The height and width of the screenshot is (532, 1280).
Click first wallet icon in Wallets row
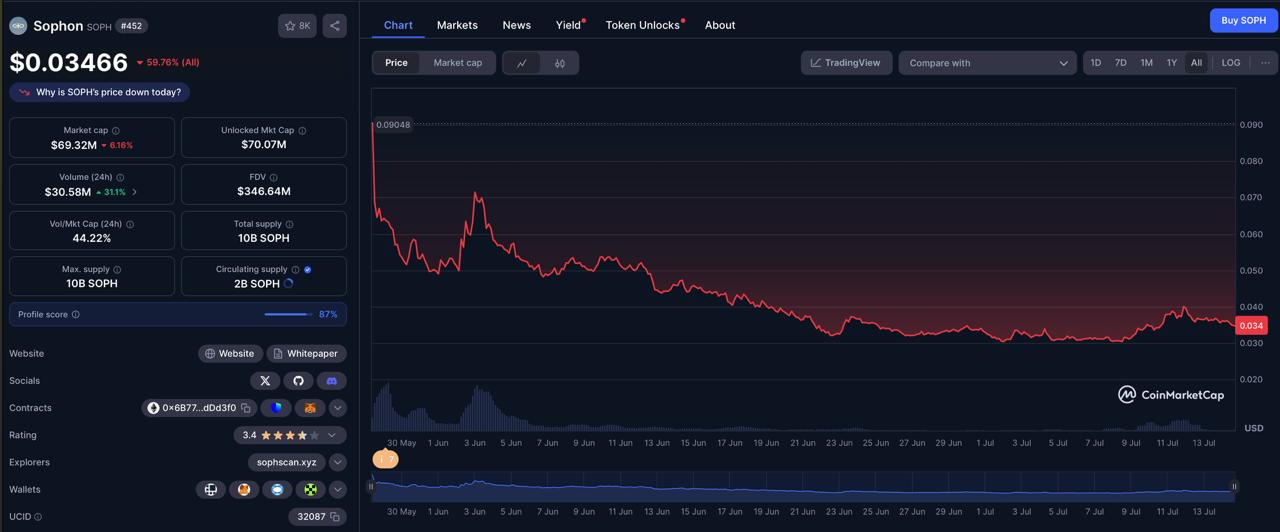211,490
